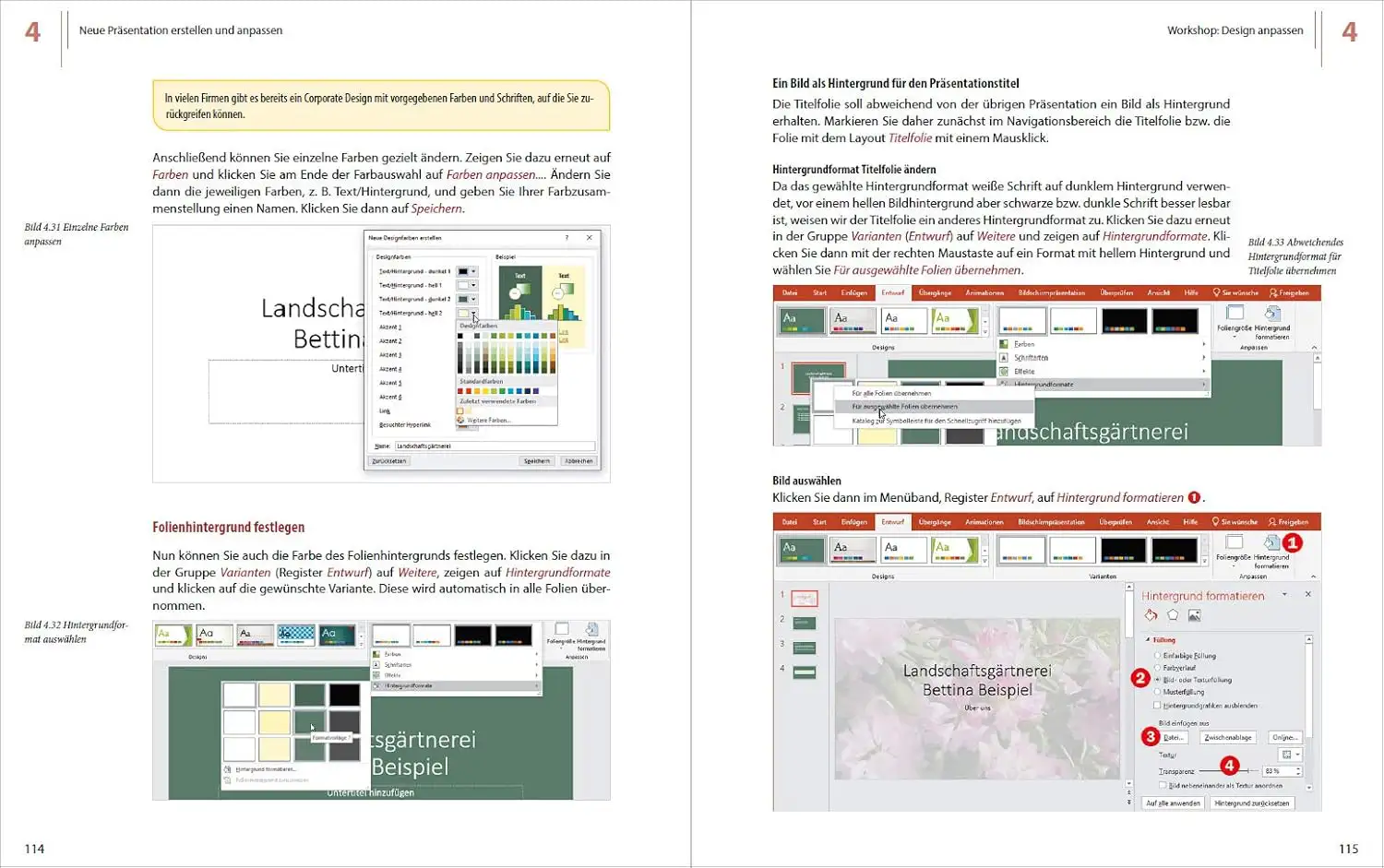Viewport: 1384px width, 868px height.
Task: Click the Auf alle anwenden button
Action: point(1173,803)
